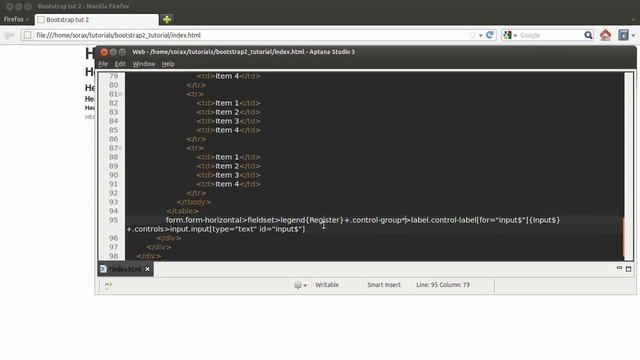Open the File menu in Aptana
640x360 pixels.
coord(103,64)
